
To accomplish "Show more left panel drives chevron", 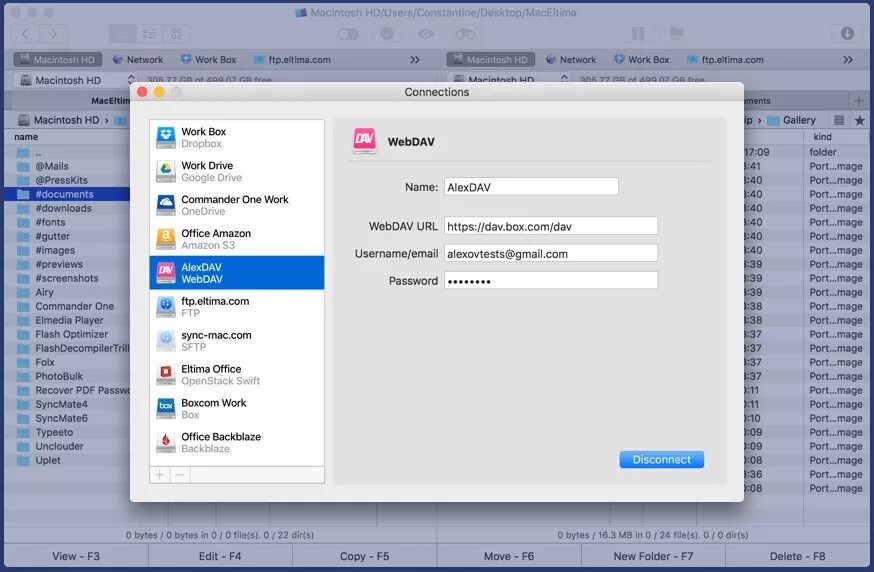I will tap(415, 60).
